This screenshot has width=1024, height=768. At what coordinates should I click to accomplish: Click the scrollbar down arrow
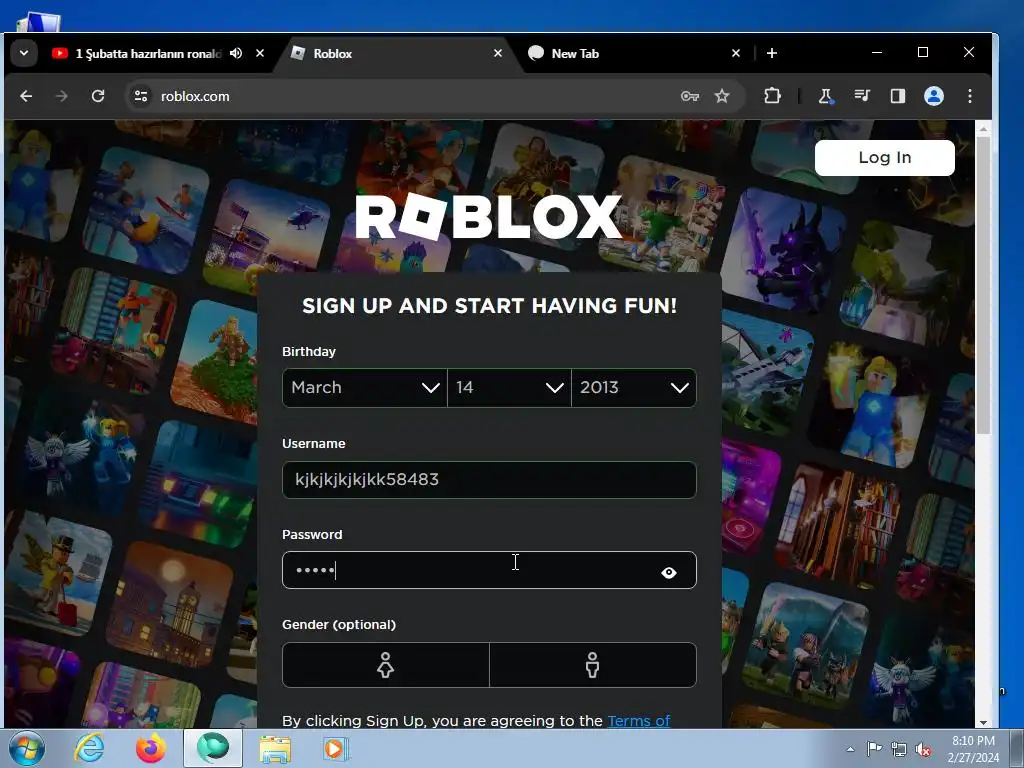tap(984, 722)
